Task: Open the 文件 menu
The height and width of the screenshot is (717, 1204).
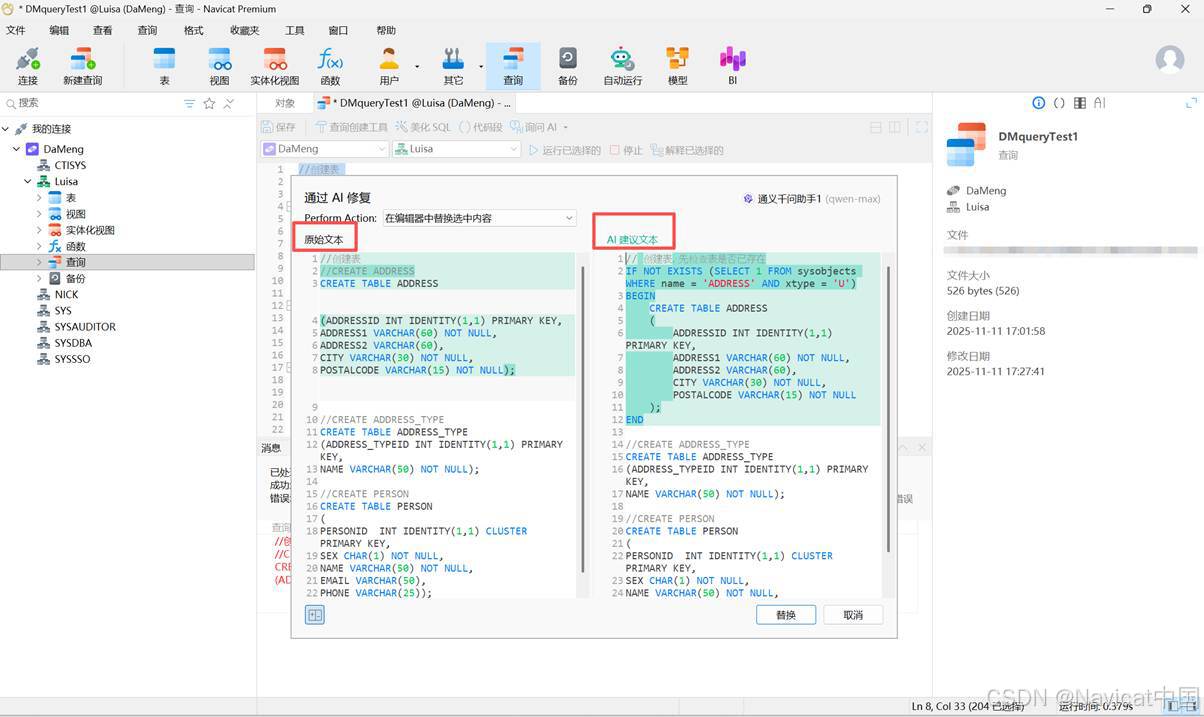Action: point(15,30)
